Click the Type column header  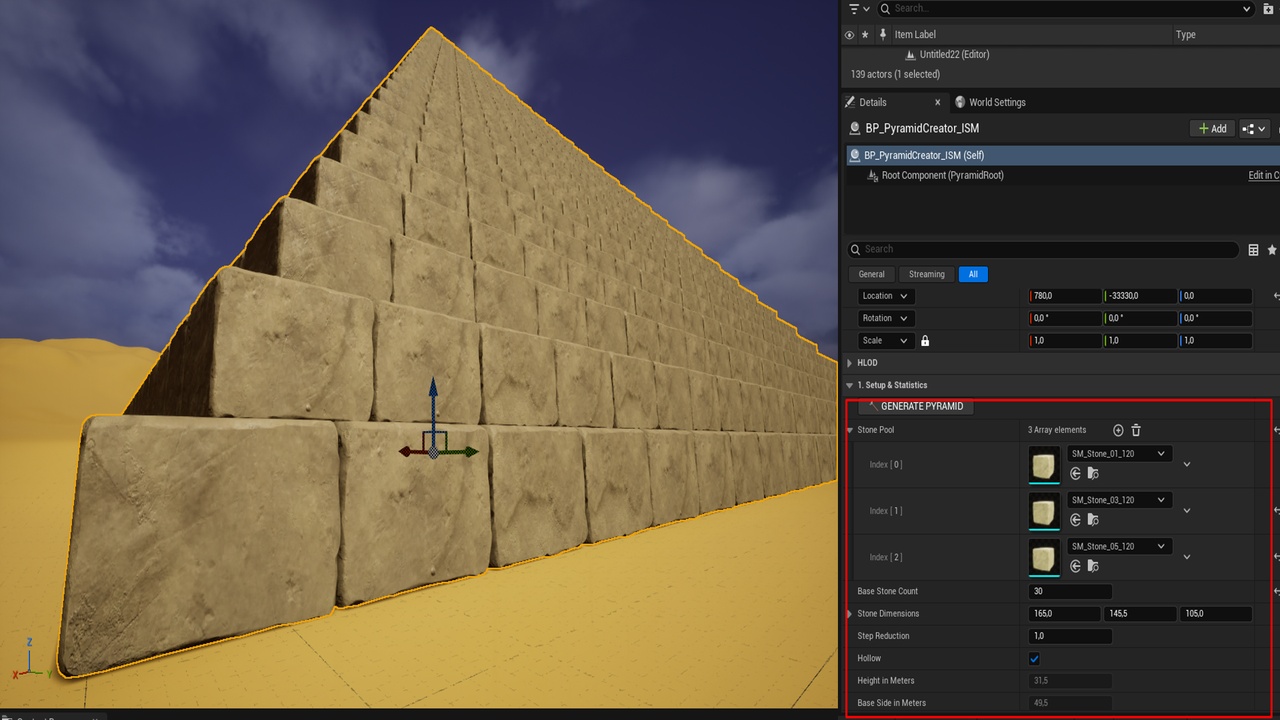(1186, 34)
